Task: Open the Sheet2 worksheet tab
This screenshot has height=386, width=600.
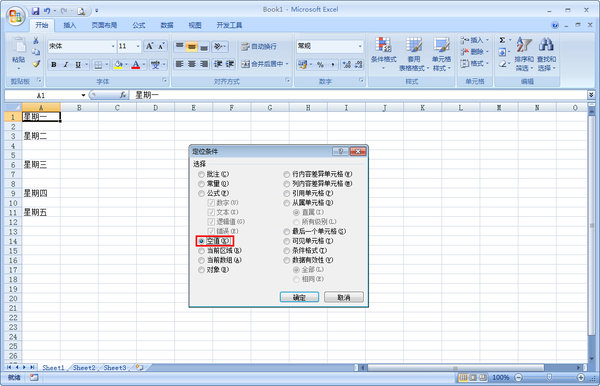Action: point(84,368)
